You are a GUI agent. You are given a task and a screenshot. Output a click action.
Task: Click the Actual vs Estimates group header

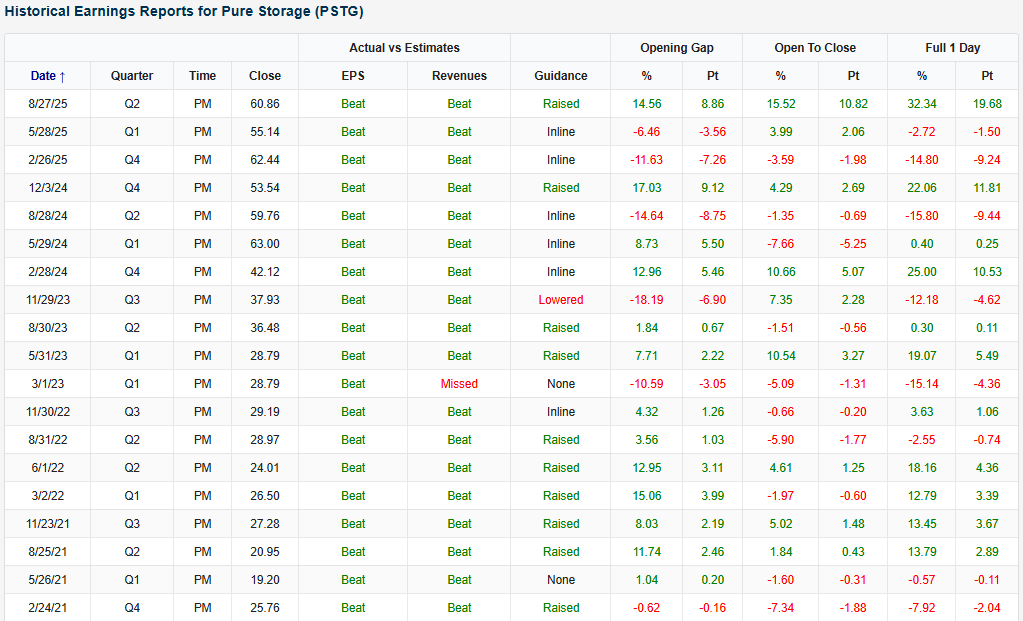pyautogui.click(x=404, y=48)
